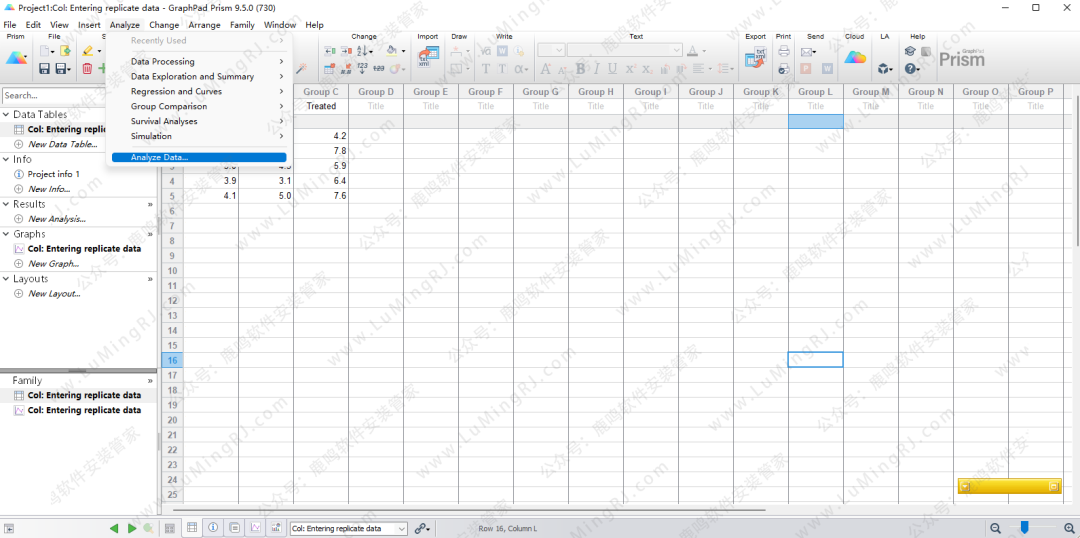
Task: Click the Save floppy disk icon
Action: click(44, 68)
